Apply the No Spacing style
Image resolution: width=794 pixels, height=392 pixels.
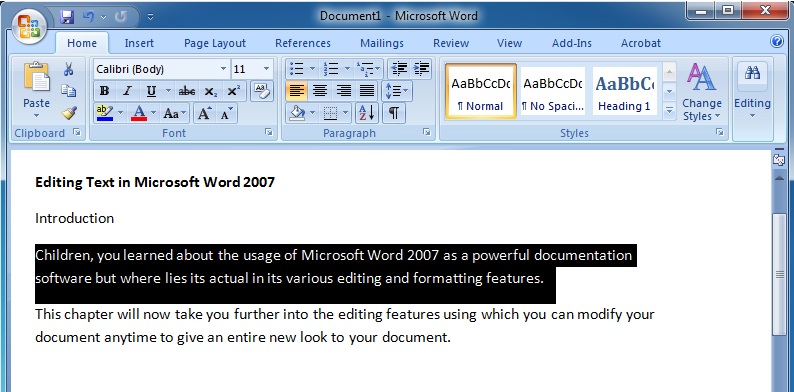pos(552,91)
